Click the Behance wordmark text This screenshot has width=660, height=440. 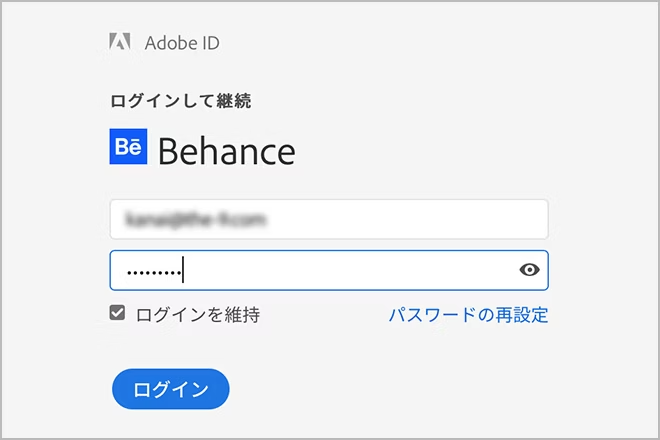click(x=227, y=150)
